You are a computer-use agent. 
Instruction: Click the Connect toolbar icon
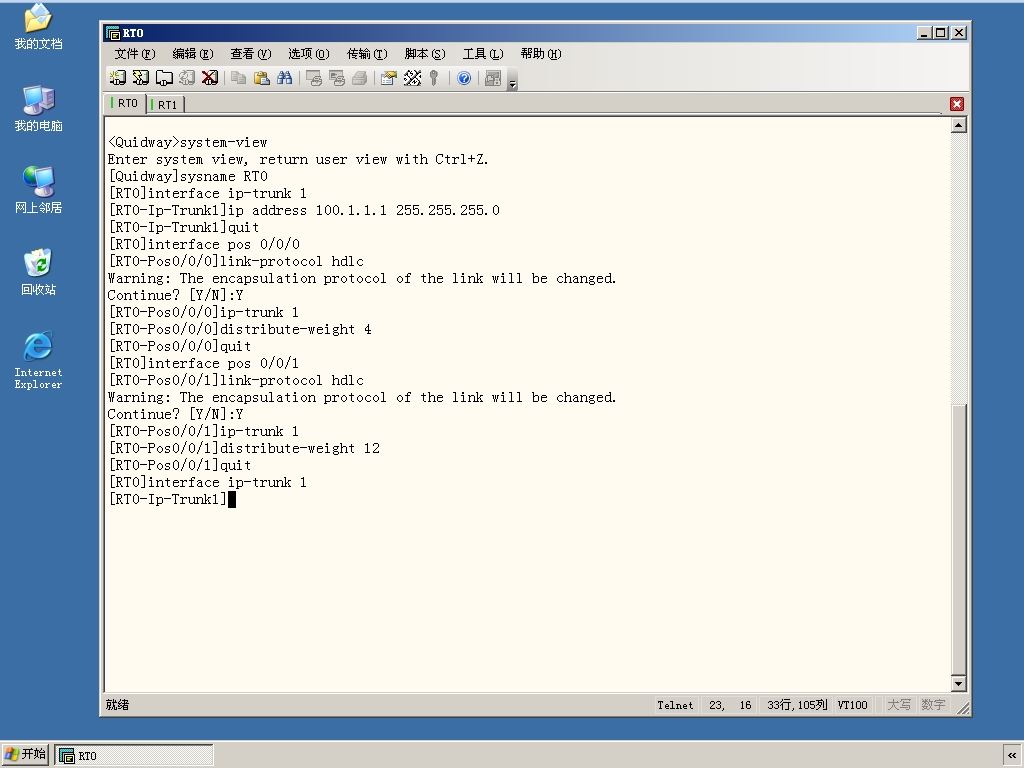[118, 78]
